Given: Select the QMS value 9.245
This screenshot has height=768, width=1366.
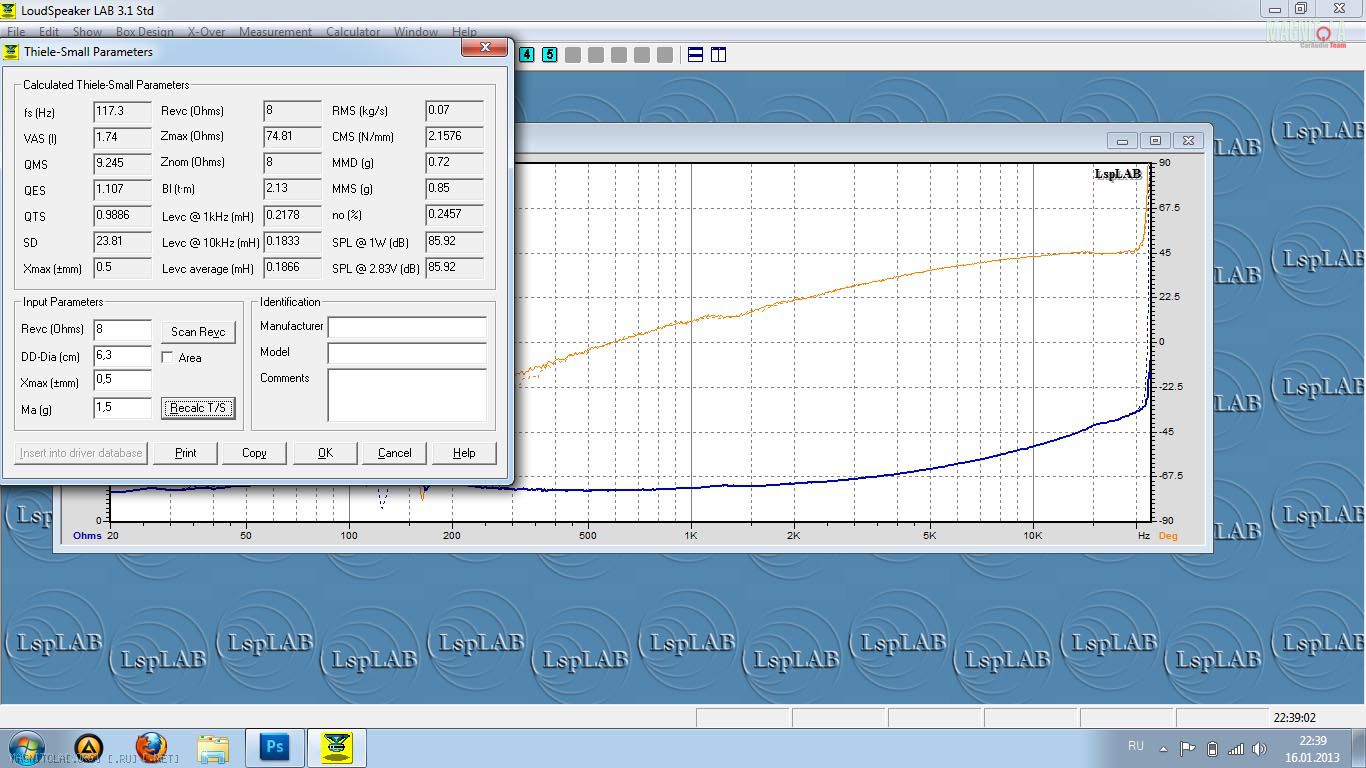Looking at the screenshot, I should (122, 163).
